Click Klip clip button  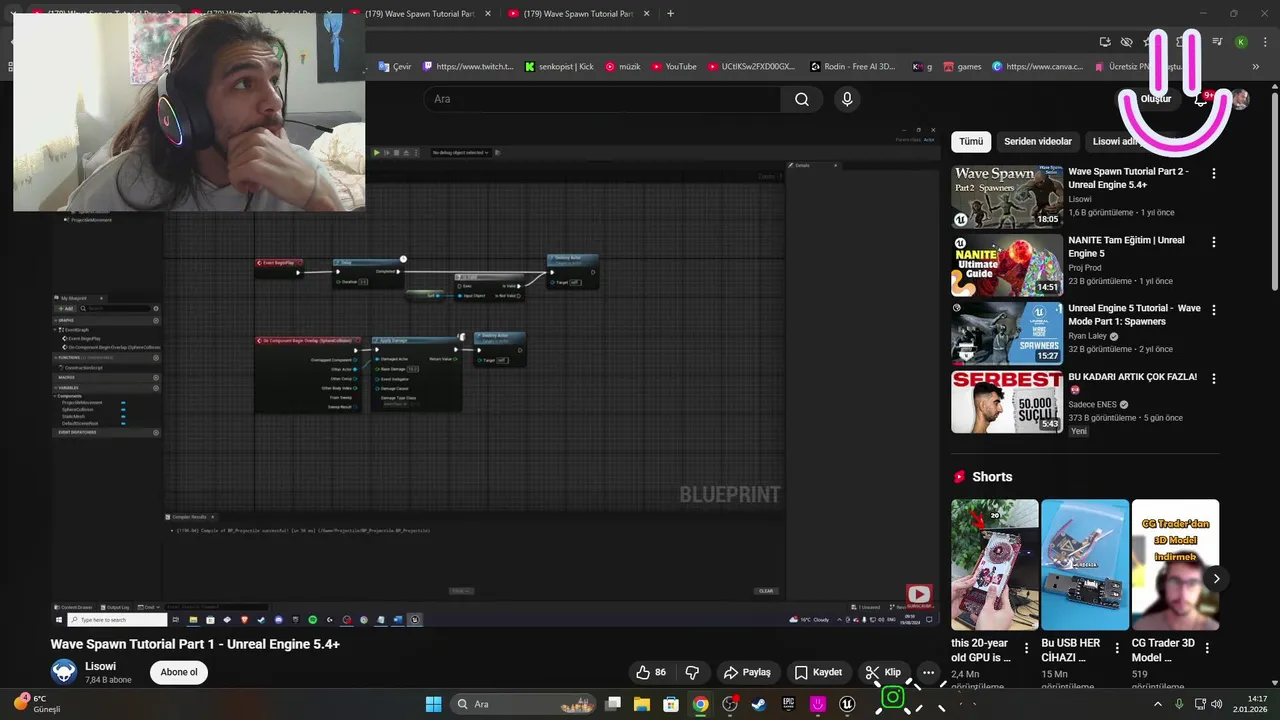click(883, 672)
